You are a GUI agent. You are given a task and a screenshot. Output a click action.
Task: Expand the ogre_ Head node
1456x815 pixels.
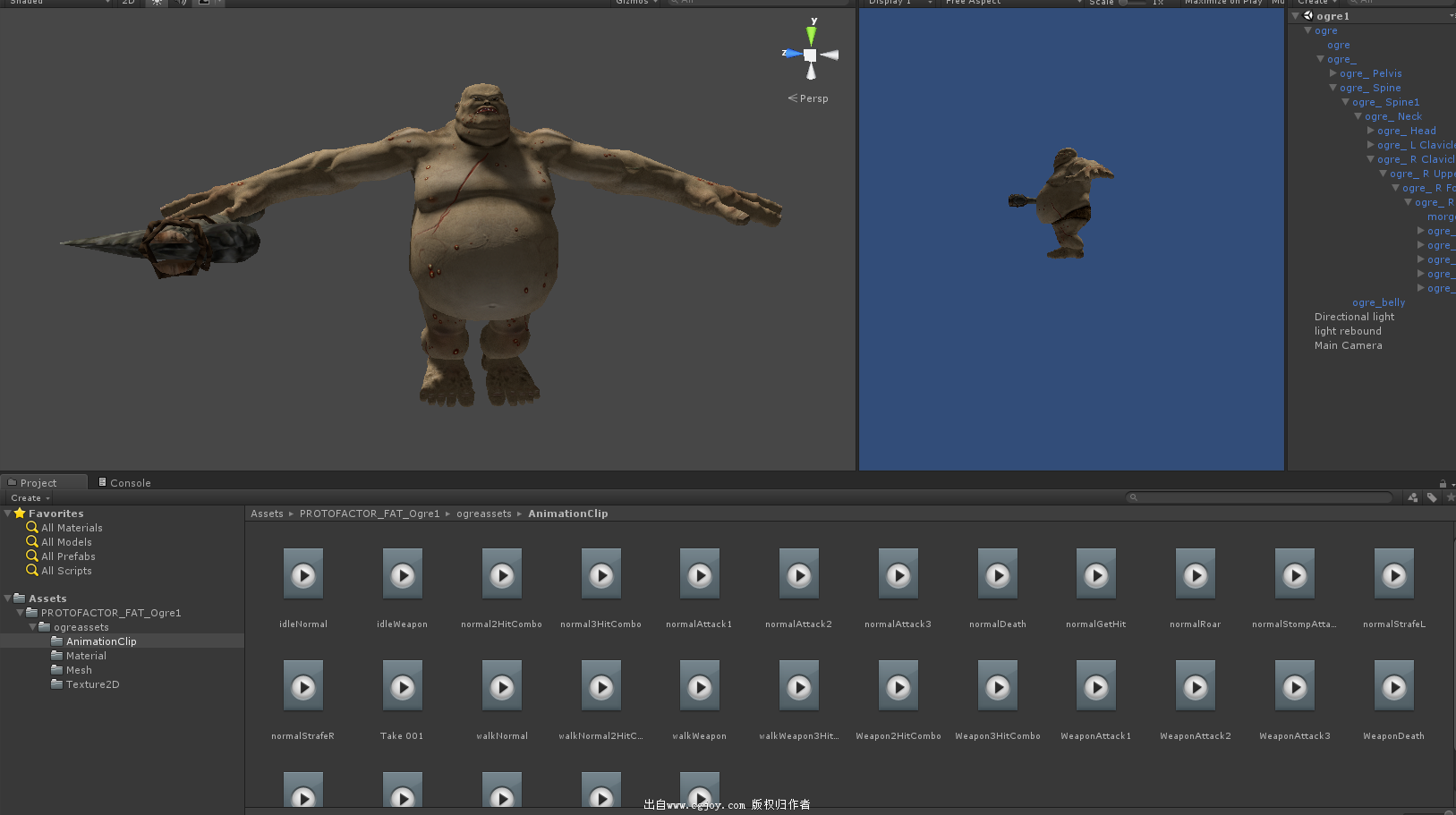pyautogui.click(x=1370, y=131)
